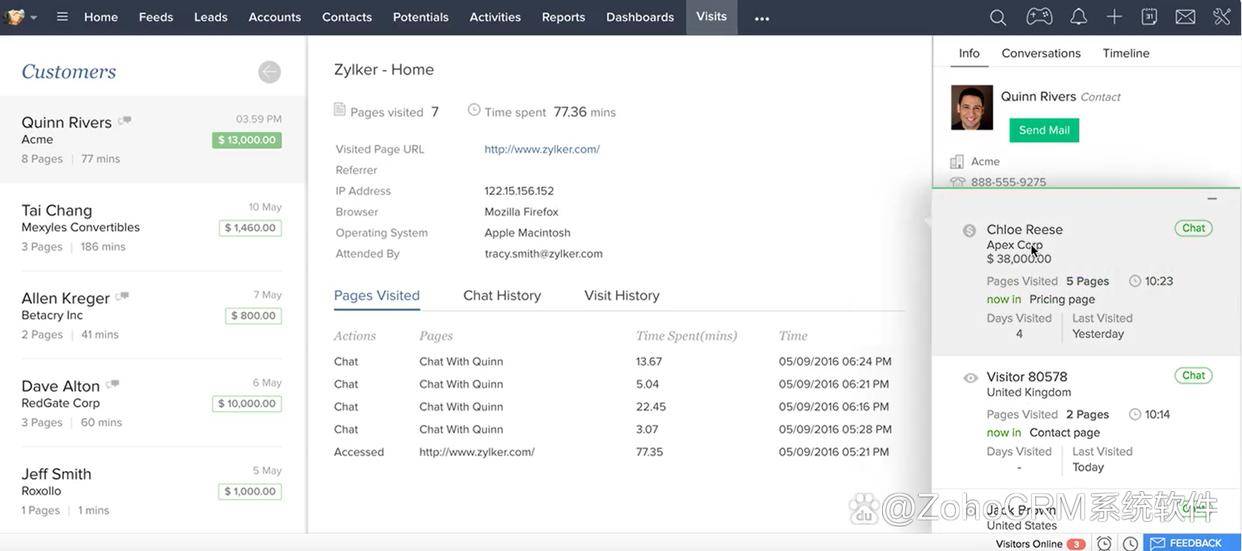Open the Accounts module
The width and height of the screenshot is (1242, 551).
(275, 17)
